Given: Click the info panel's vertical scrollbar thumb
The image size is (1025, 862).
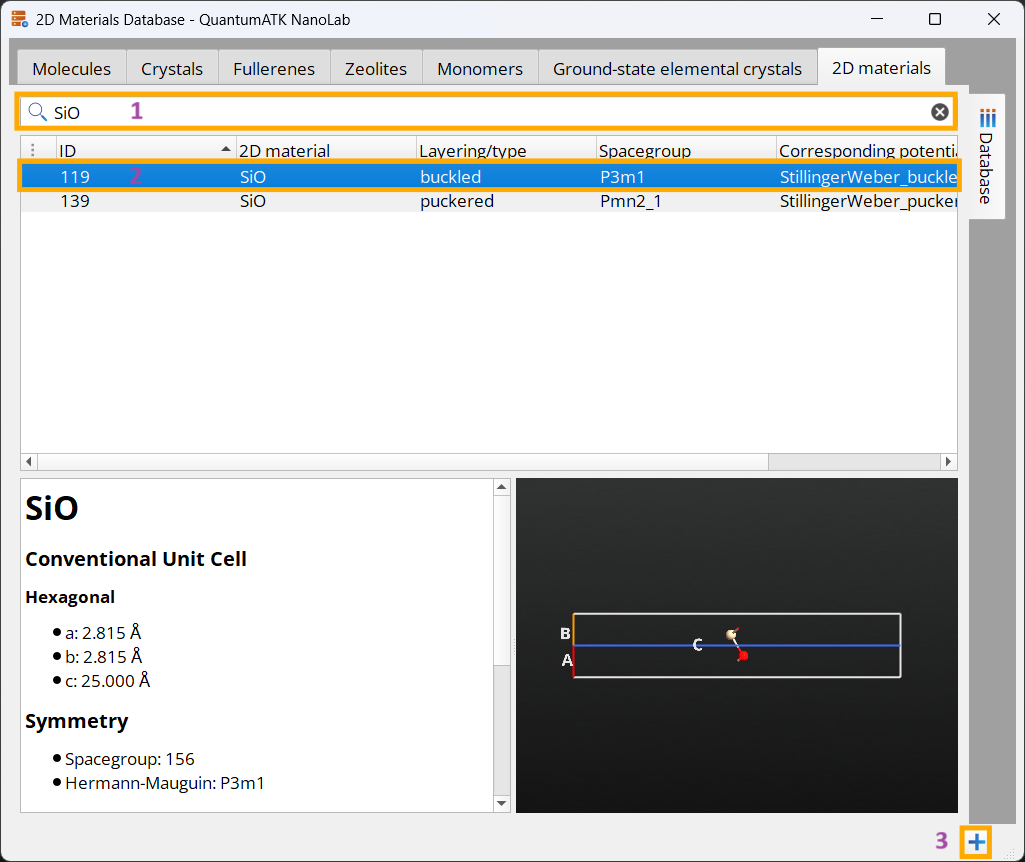Looking at the screenshot, I should pyautogui.click(x=501, y=580).
